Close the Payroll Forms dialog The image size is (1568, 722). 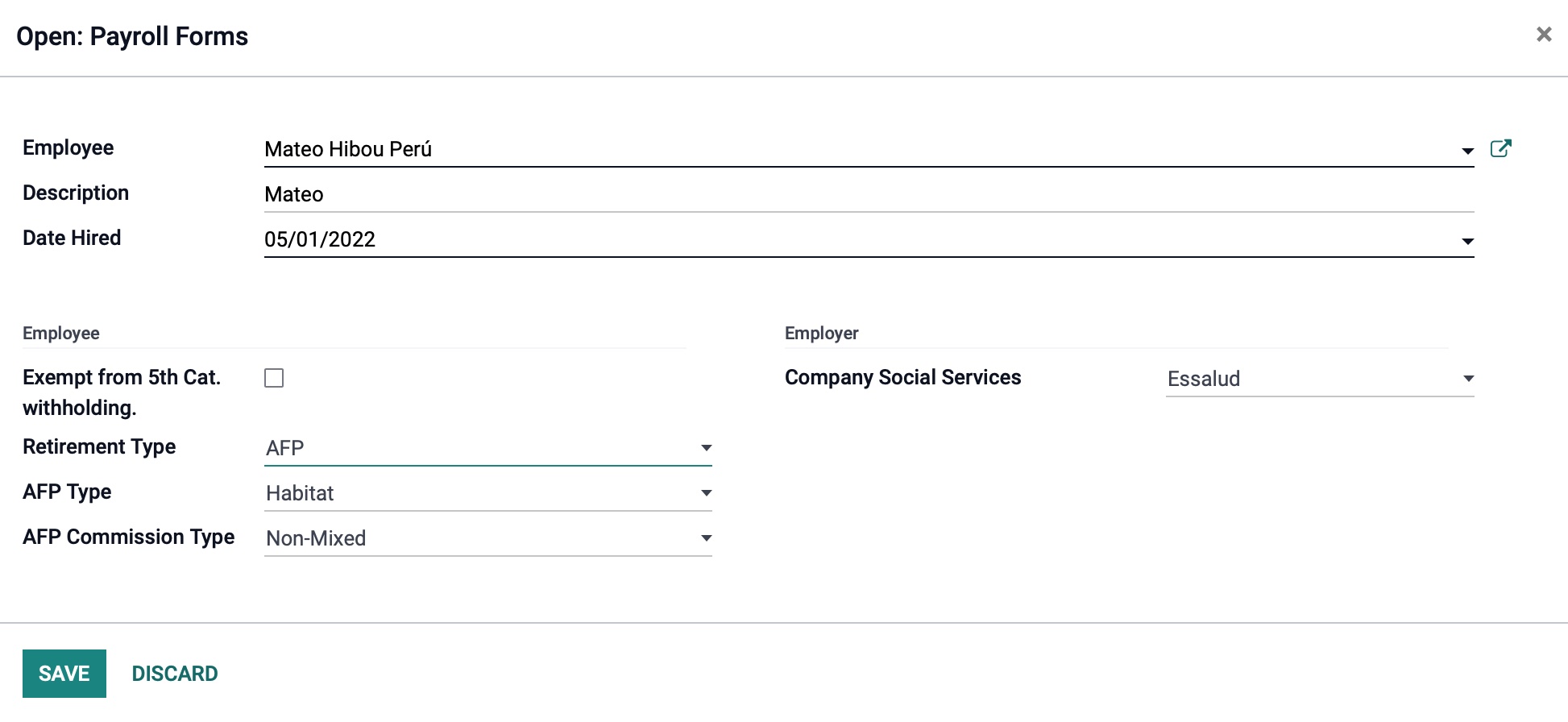[1544, 35]
